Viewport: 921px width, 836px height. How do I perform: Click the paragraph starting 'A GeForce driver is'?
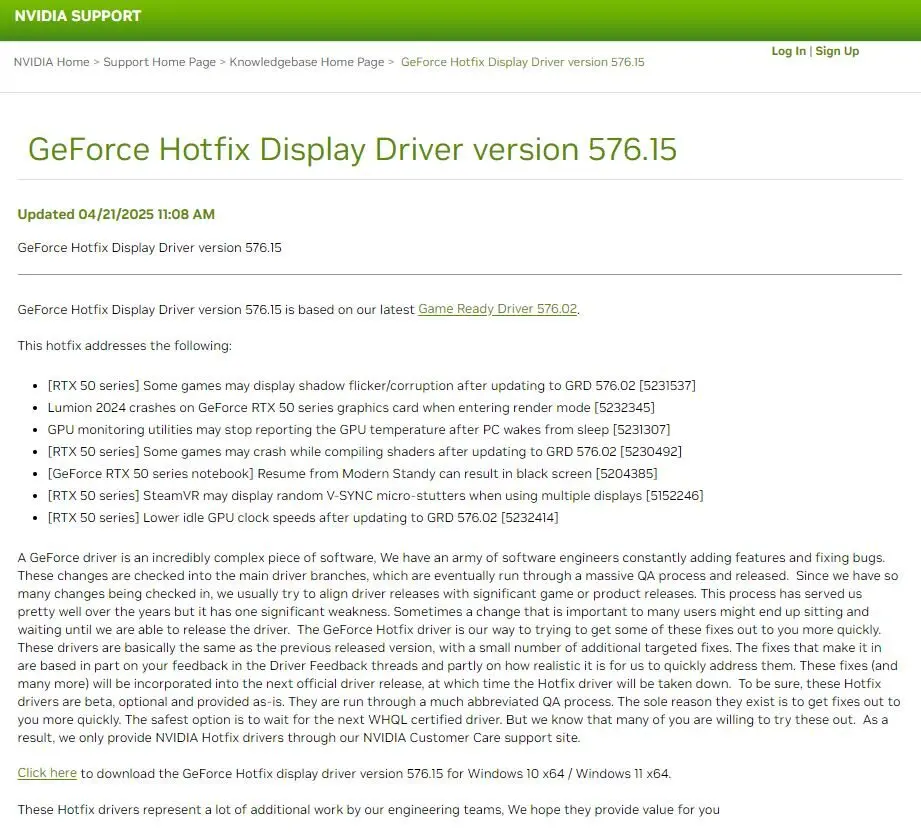(x=459, y=647)
